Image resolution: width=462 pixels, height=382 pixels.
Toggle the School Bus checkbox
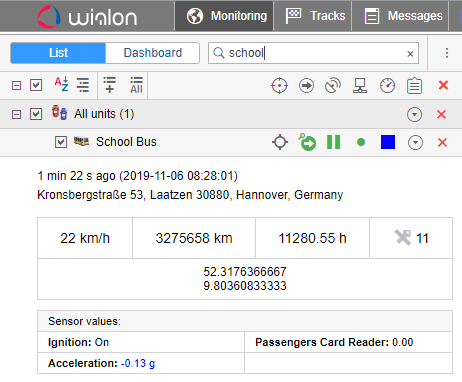pyautogui.click(x=61, y=142)
